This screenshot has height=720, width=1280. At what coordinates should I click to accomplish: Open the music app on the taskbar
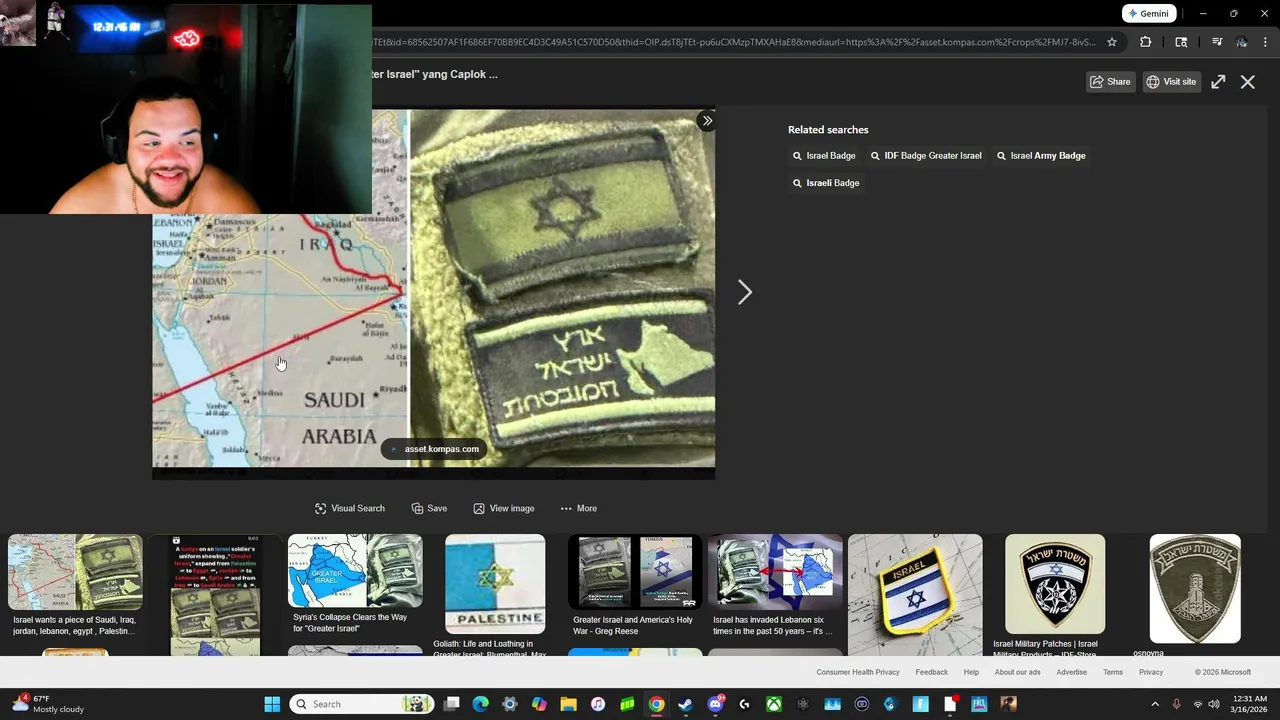598,704
